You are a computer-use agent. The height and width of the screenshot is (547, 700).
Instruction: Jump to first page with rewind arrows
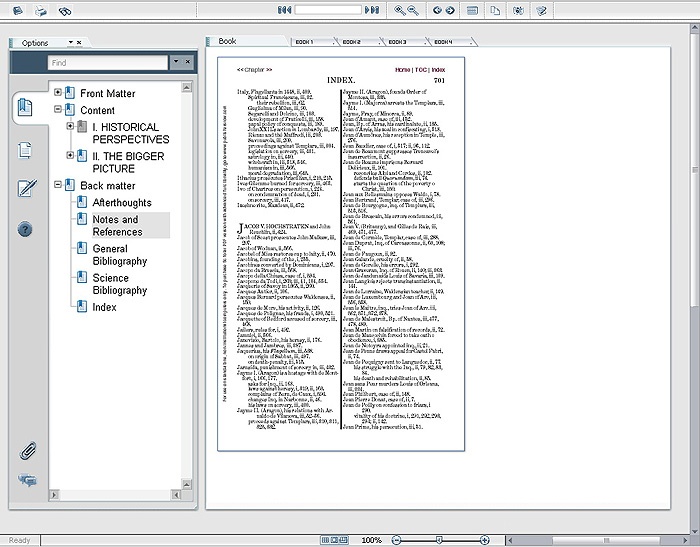coord(284,10)
